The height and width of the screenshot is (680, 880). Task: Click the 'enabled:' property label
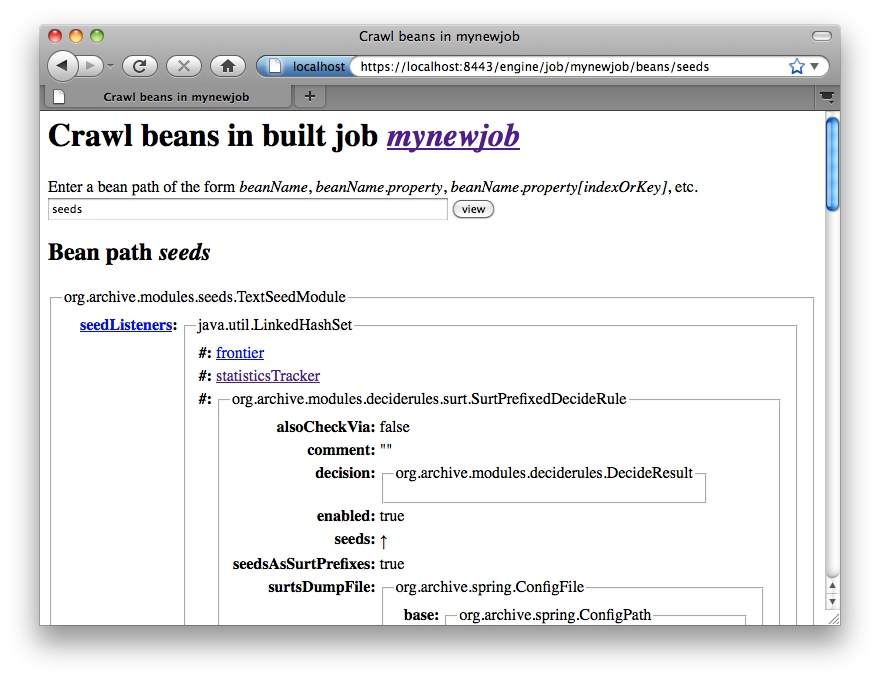pos(346,516)
